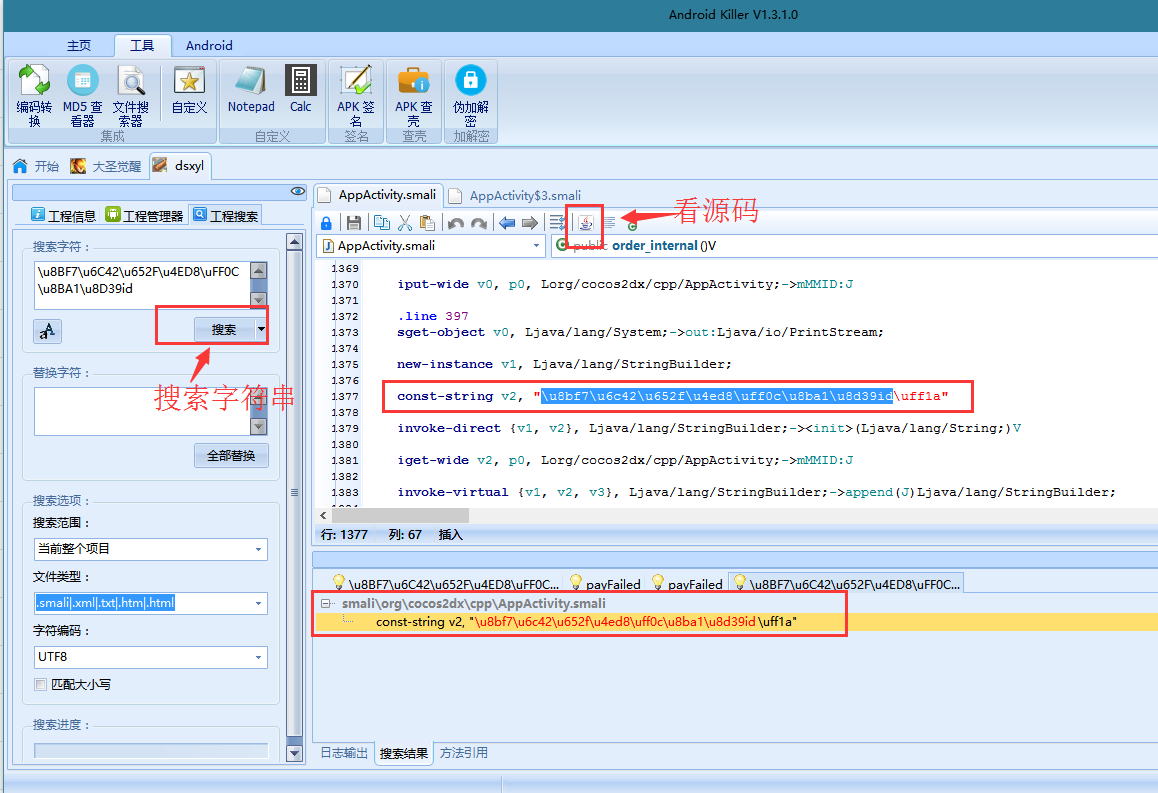Open Notepad from the ribbon

tap(251, 89)
